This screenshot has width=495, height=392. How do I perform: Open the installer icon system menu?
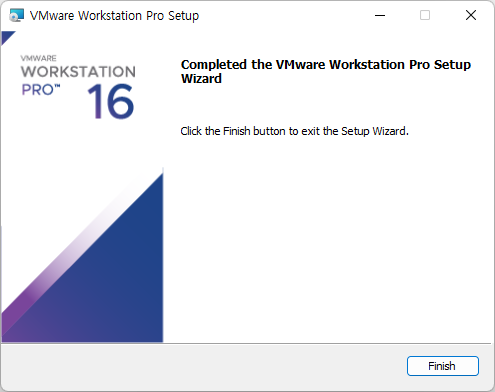pyautogui.click(x=17, y=15)
